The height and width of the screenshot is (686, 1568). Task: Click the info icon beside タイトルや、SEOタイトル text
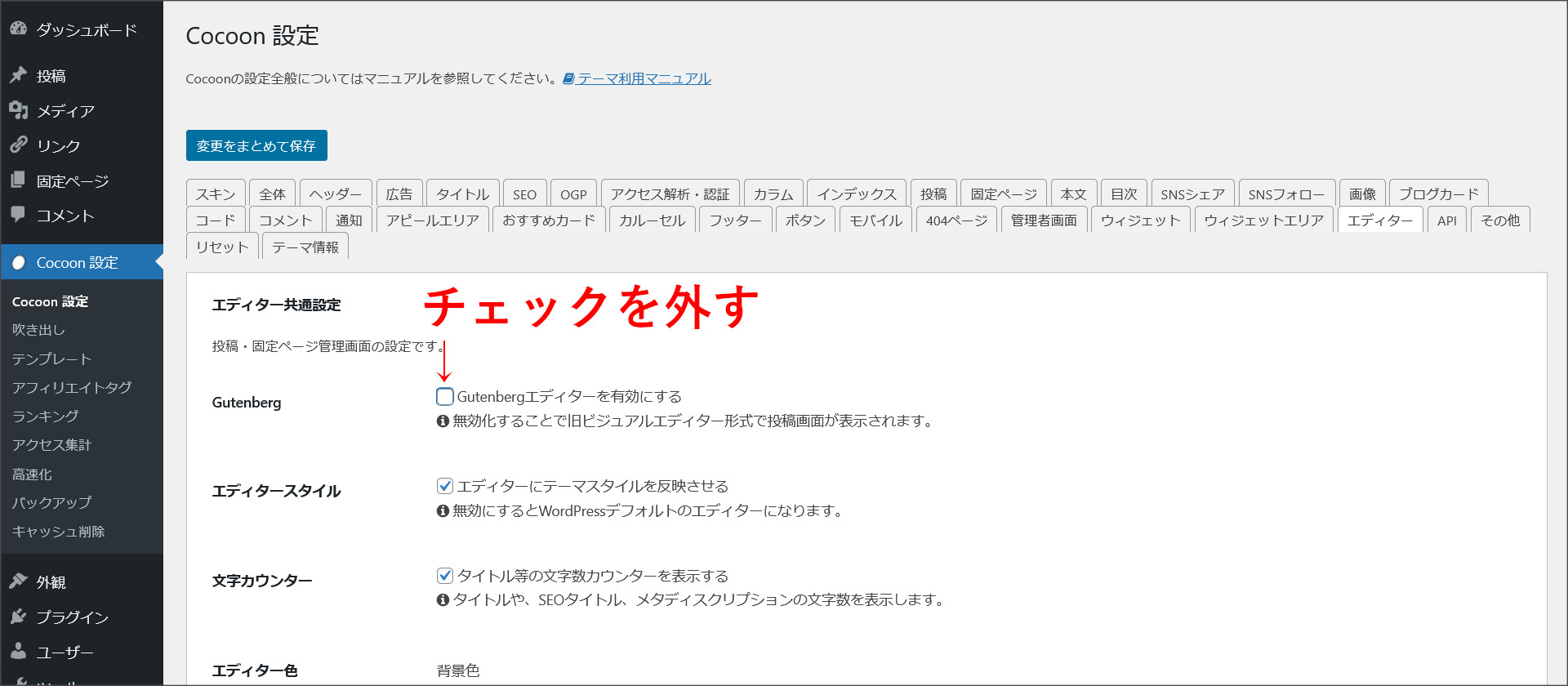tap(443, 600)
